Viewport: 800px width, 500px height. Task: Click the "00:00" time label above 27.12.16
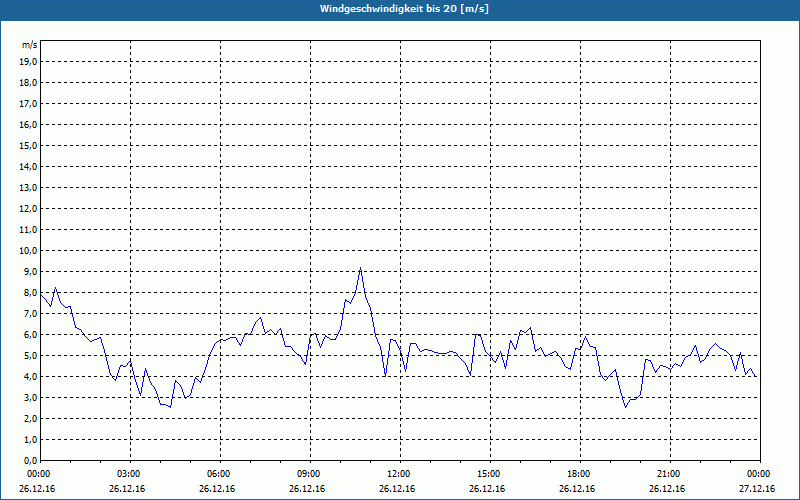[760, 474]
